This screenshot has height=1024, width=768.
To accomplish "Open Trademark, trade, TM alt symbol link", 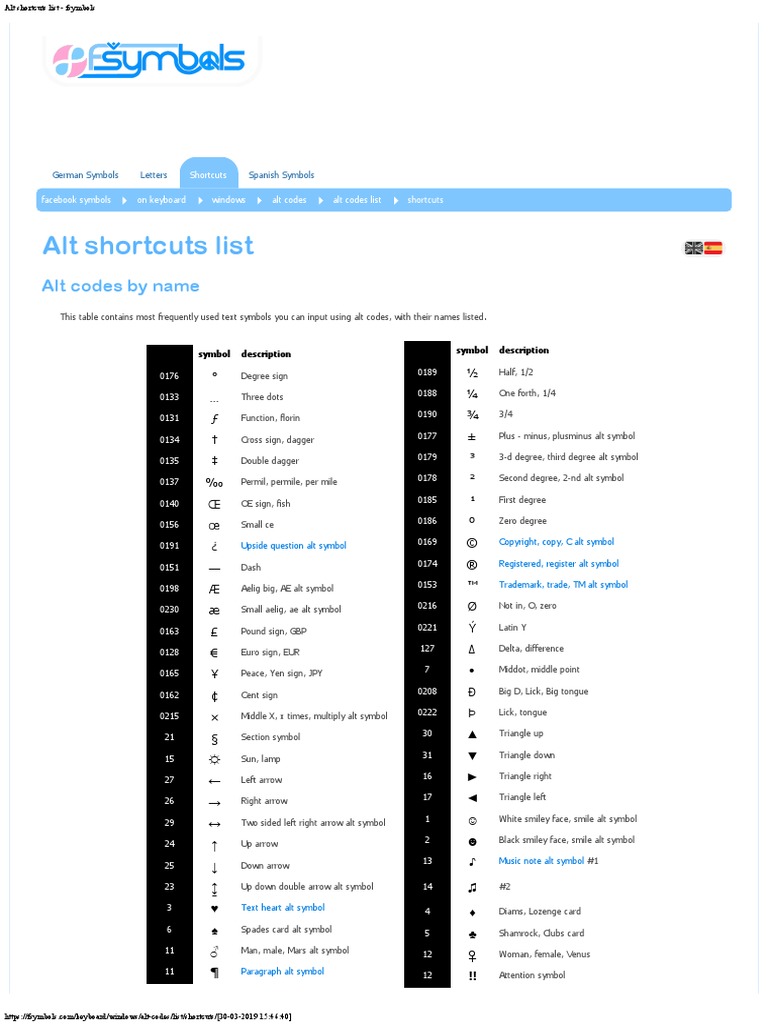I will click(x=563, y=585).
